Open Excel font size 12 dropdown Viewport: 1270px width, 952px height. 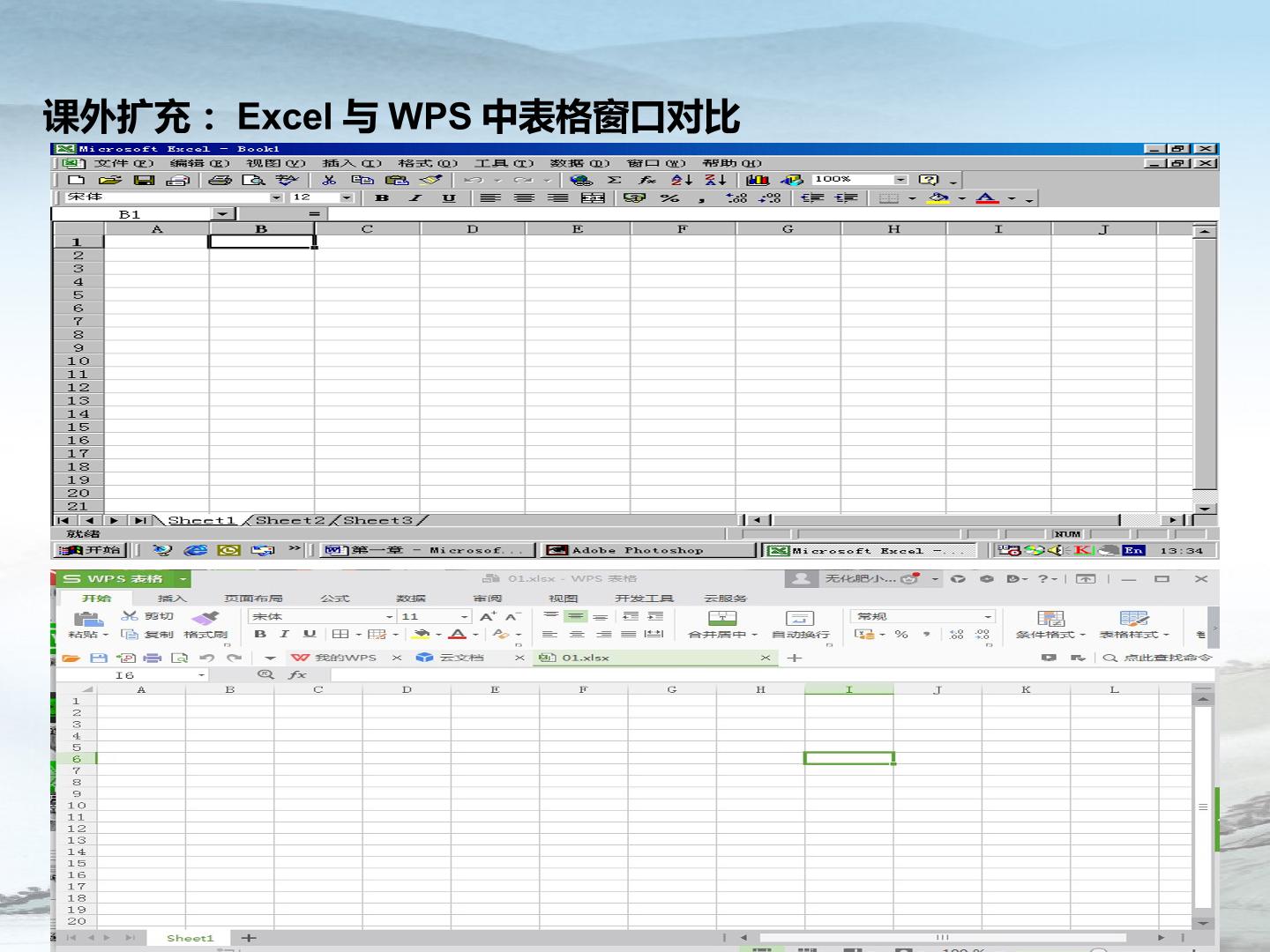(346, 197)
